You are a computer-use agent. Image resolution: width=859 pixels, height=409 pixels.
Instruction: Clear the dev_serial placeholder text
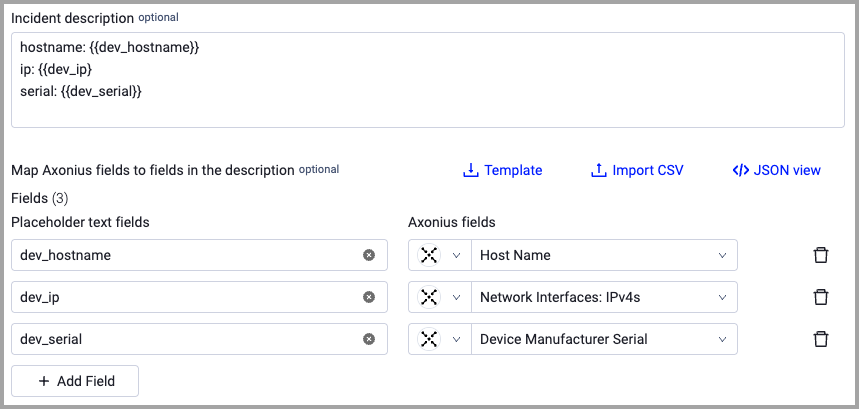coord(369,339)
